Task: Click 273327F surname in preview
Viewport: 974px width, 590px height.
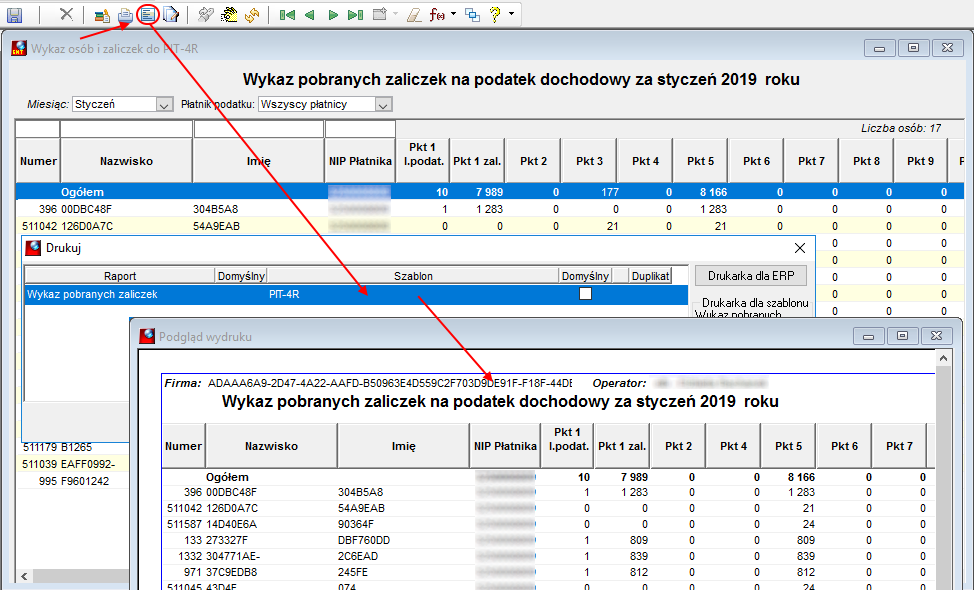Action: [227, 540]
